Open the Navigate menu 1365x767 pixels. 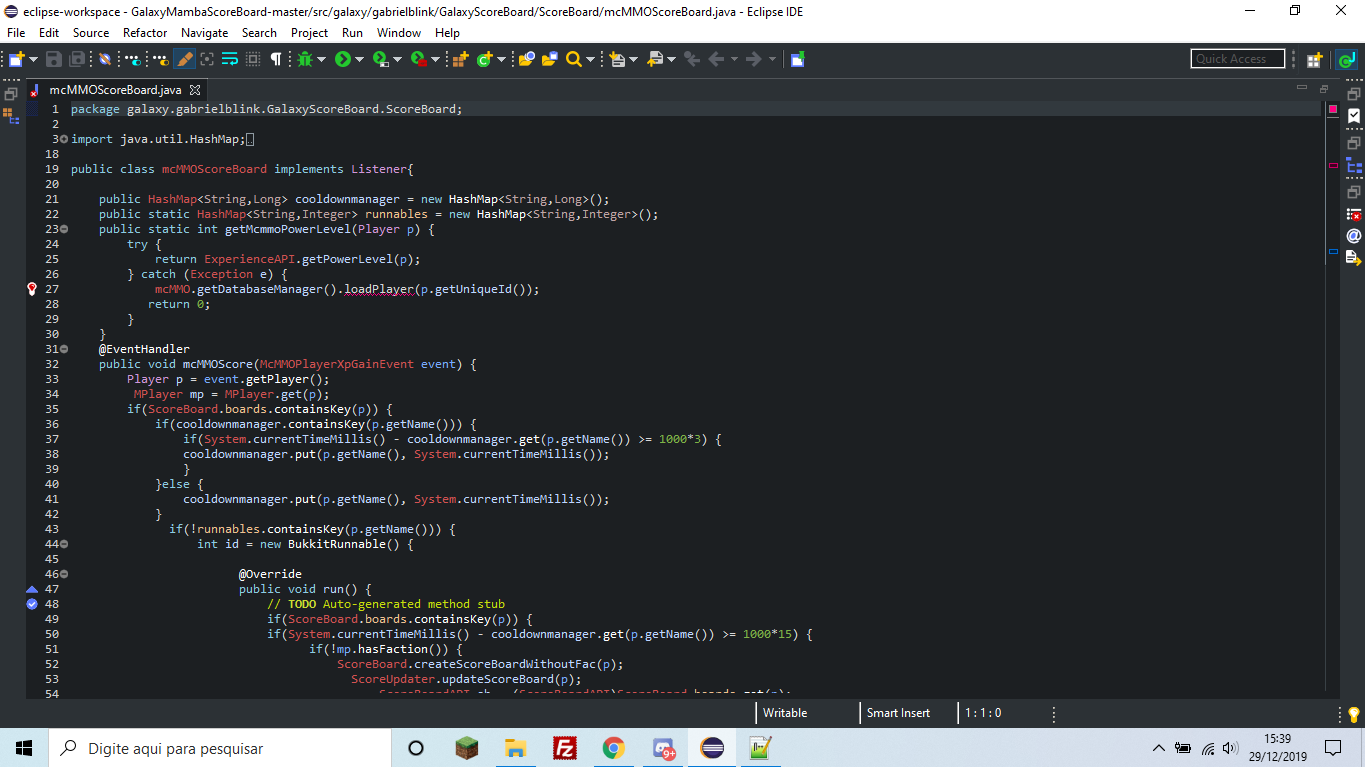pos(204,32)
